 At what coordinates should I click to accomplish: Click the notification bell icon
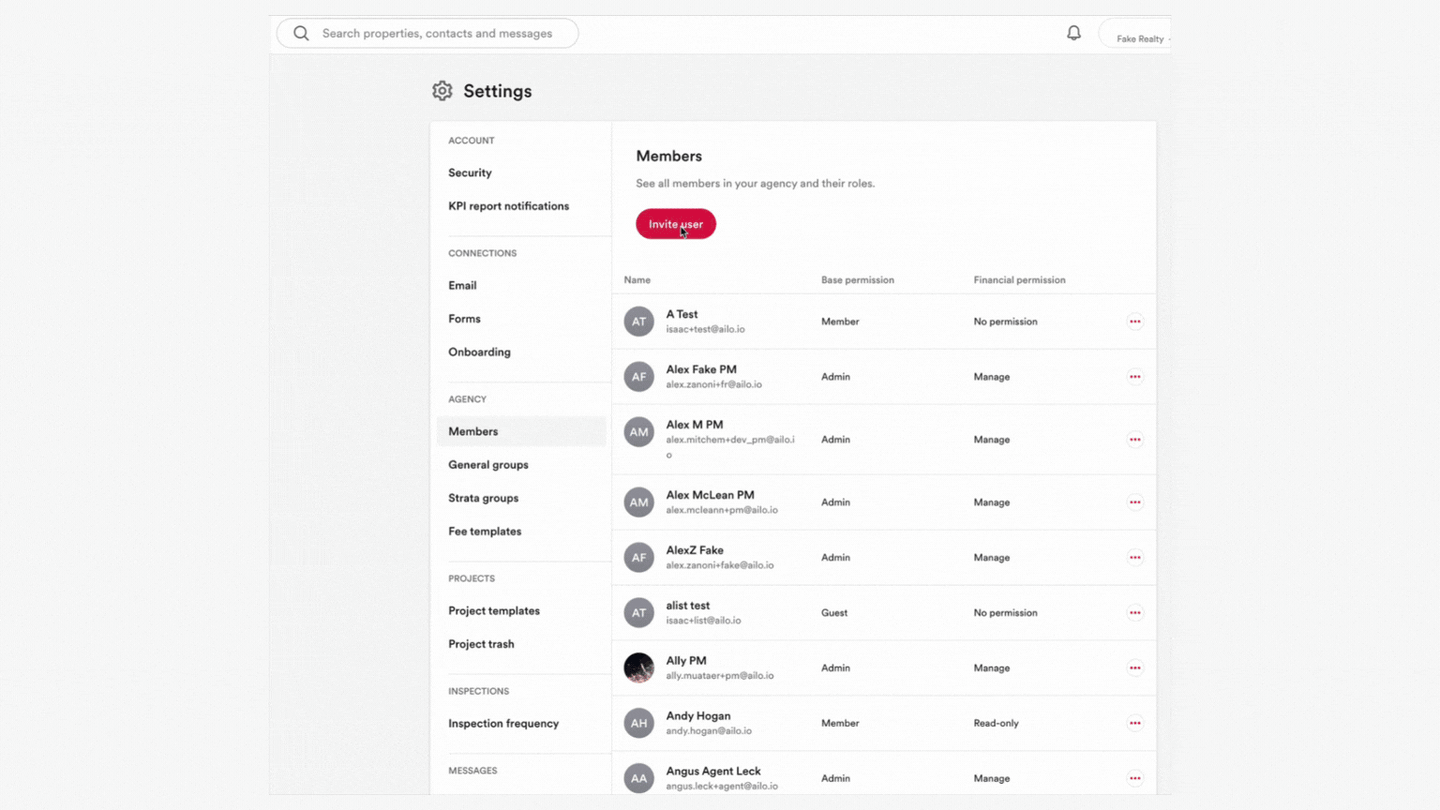click(x=1074, y=33)
